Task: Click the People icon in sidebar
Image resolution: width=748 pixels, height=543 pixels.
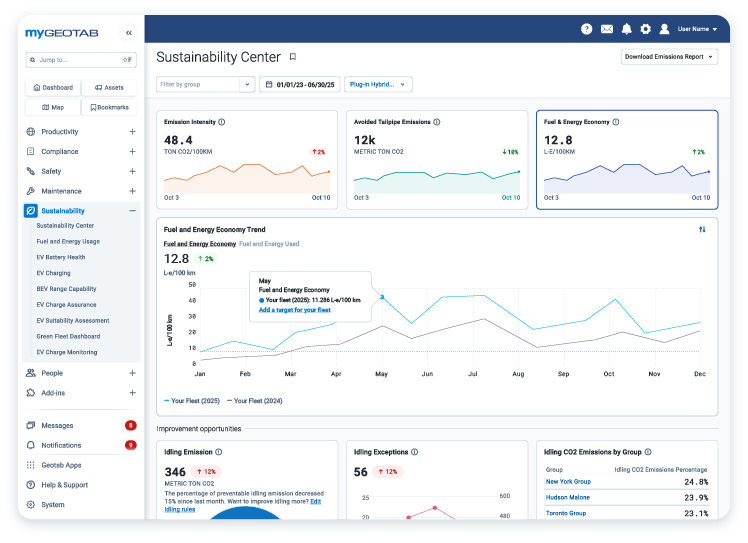Action: pyautogui.click(x=31, y=373)
